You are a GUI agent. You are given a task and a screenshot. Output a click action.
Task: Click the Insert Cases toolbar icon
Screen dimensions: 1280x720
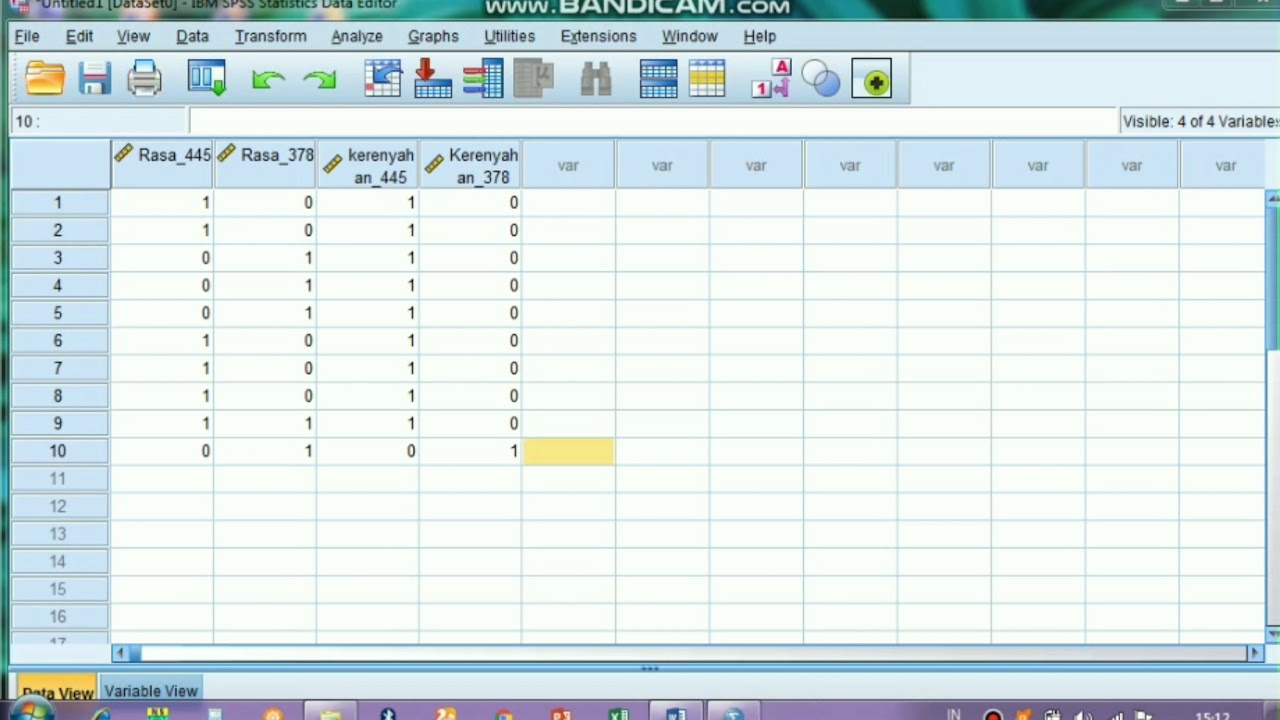(x=658, y=79)
